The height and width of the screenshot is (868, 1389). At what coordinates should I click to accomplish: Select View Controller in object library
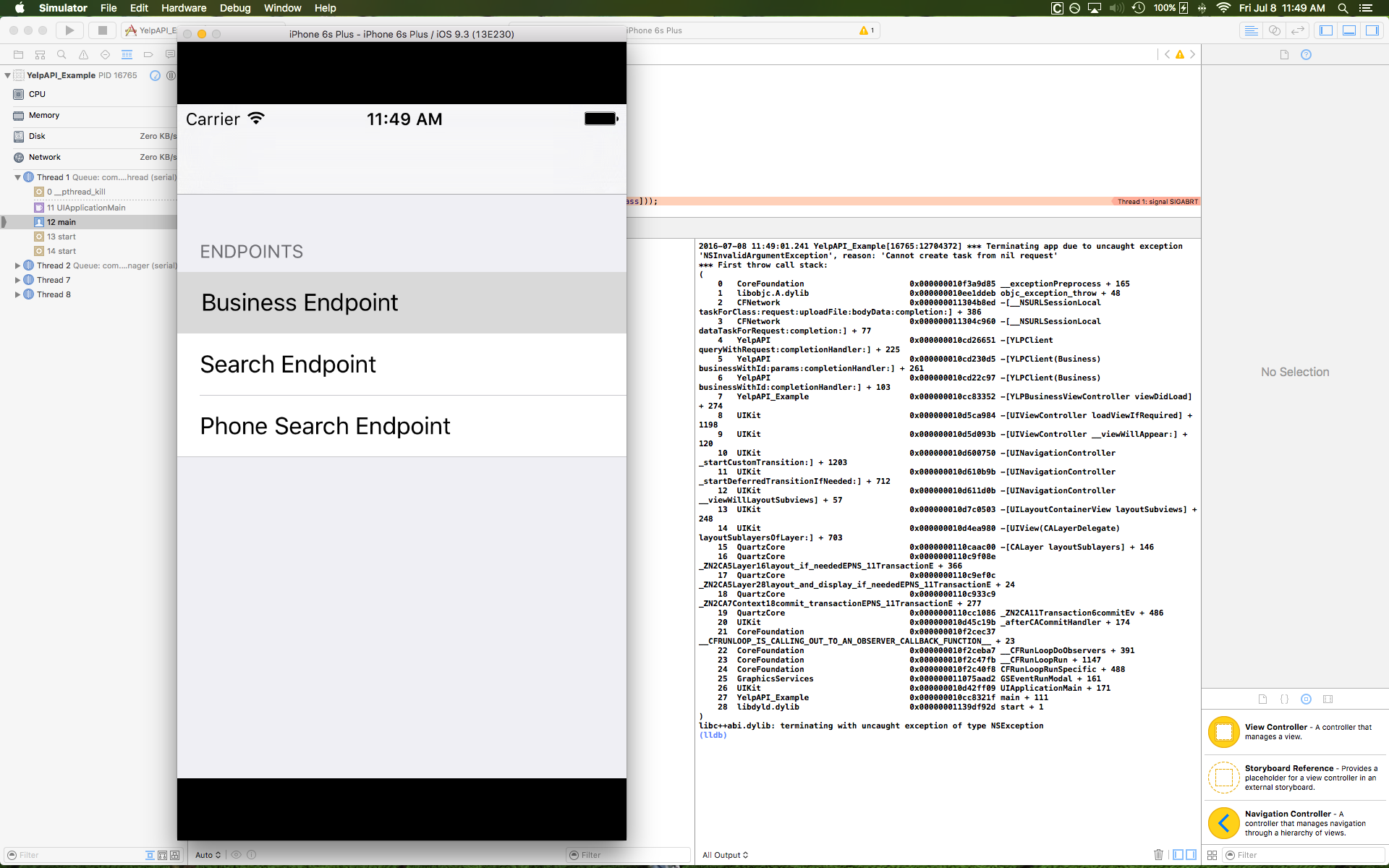[x=1295, y=732]
